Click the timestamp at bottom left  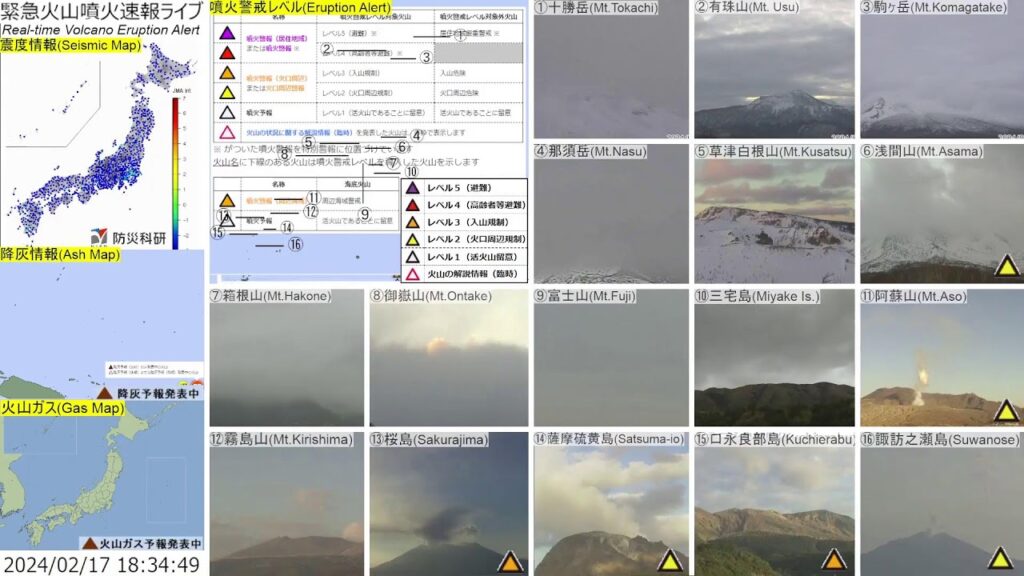point(102,564)
